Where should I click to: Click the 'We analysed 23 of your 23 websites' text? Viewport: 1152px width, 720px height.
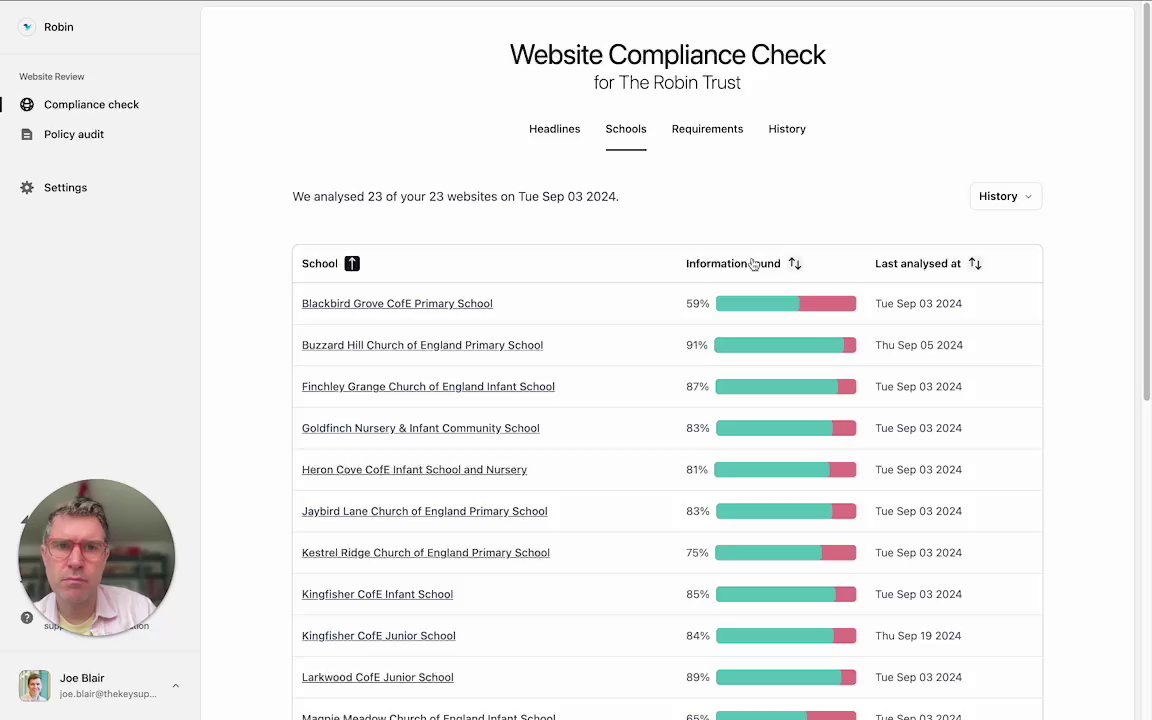tap(456, 197)
